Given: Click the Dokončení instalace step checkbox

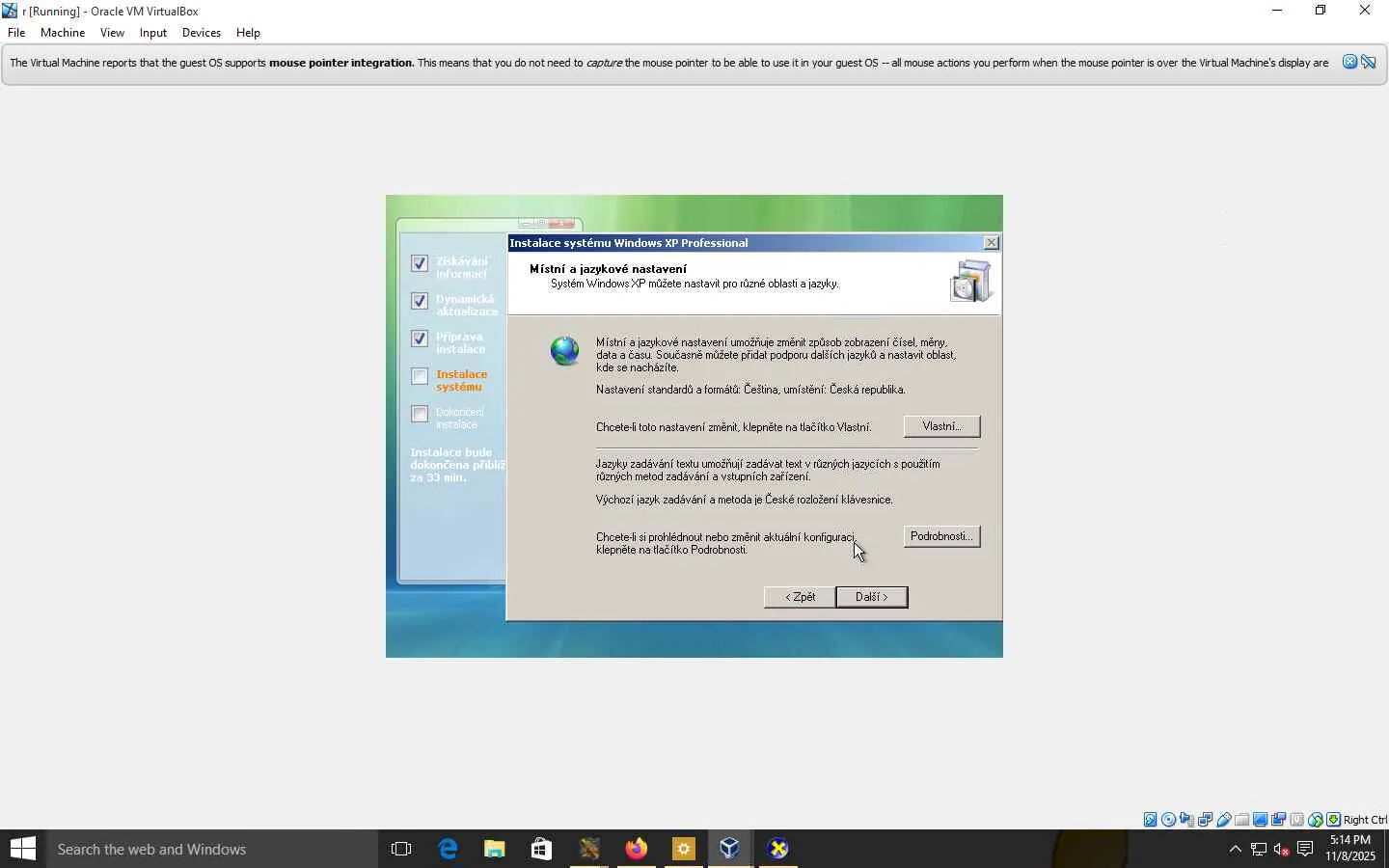Looking at the screenshot, I should click(420, 414).
